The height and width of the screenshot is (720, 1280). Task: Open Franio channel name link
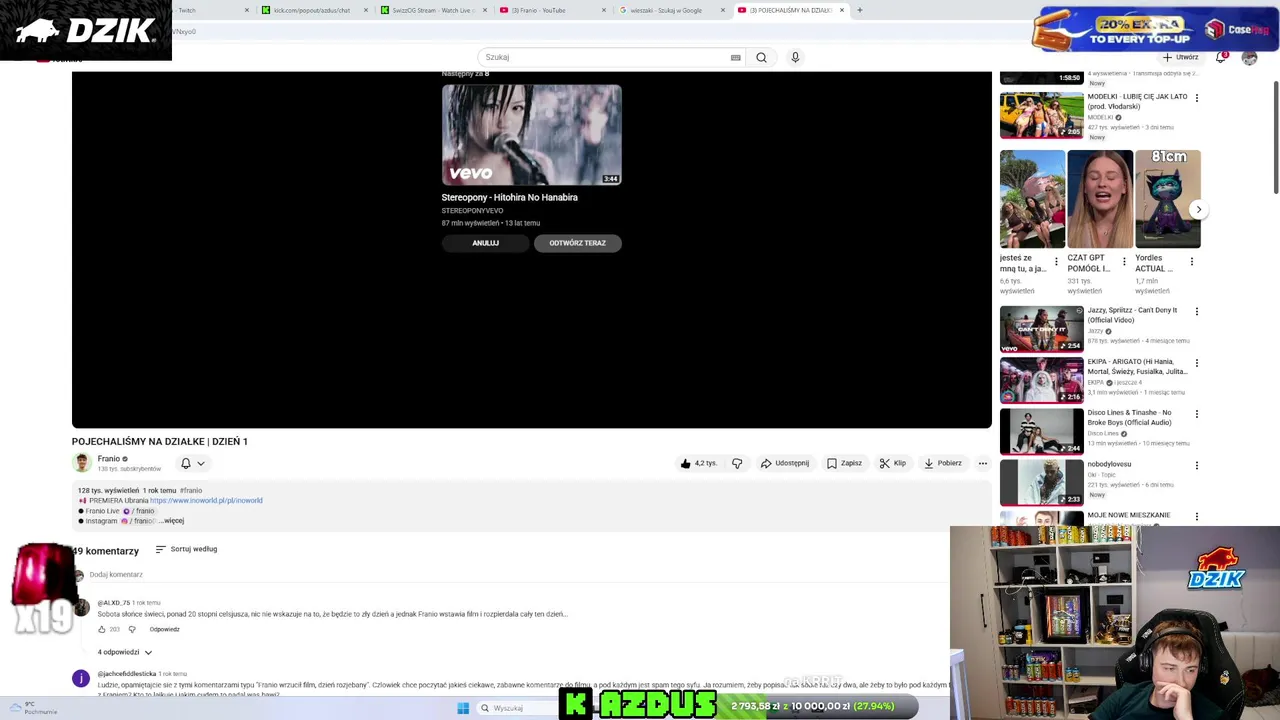[108, 458]
